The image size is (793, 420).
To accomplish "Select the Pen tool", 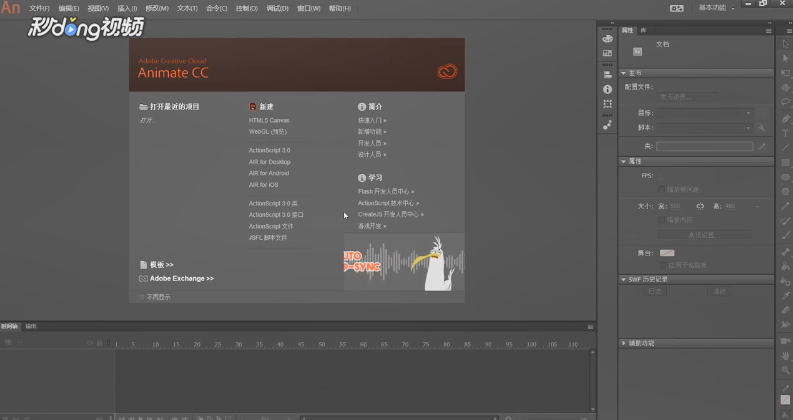I will (x=785, y=119).
